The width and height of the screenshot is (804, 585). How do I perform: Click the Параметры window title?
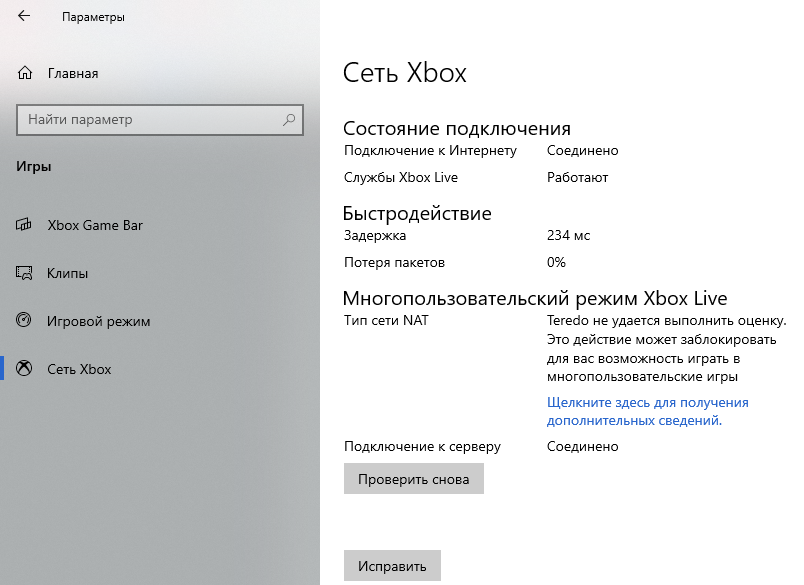93,17
